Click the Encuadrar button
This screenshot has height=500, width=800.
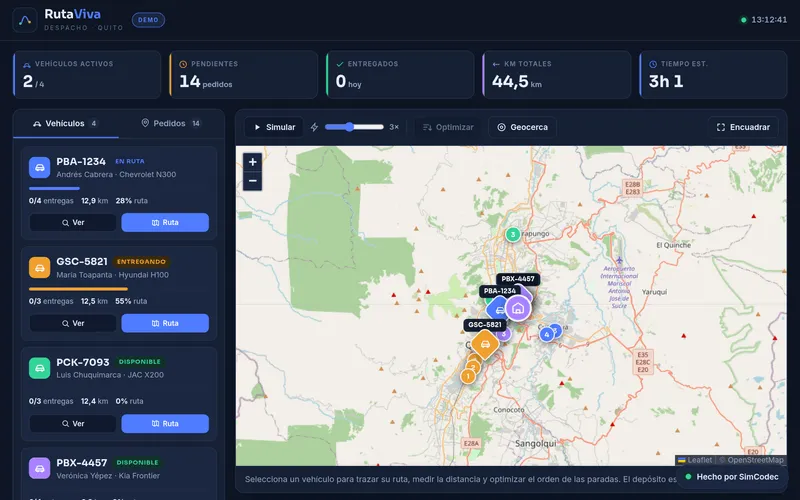[x=743, y=127]
